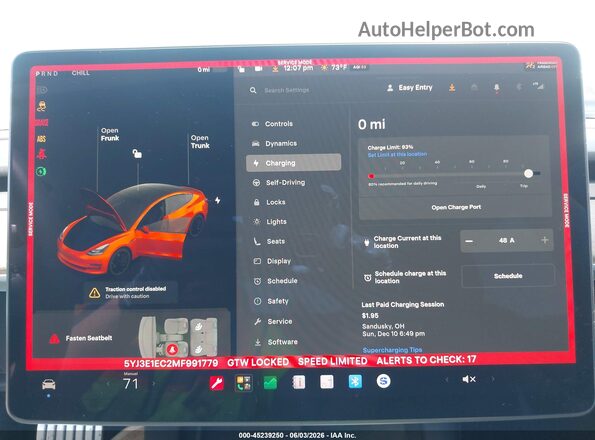Tap the lightning bolt charge port icon
The image size is (595, 440).
point(217,200)
